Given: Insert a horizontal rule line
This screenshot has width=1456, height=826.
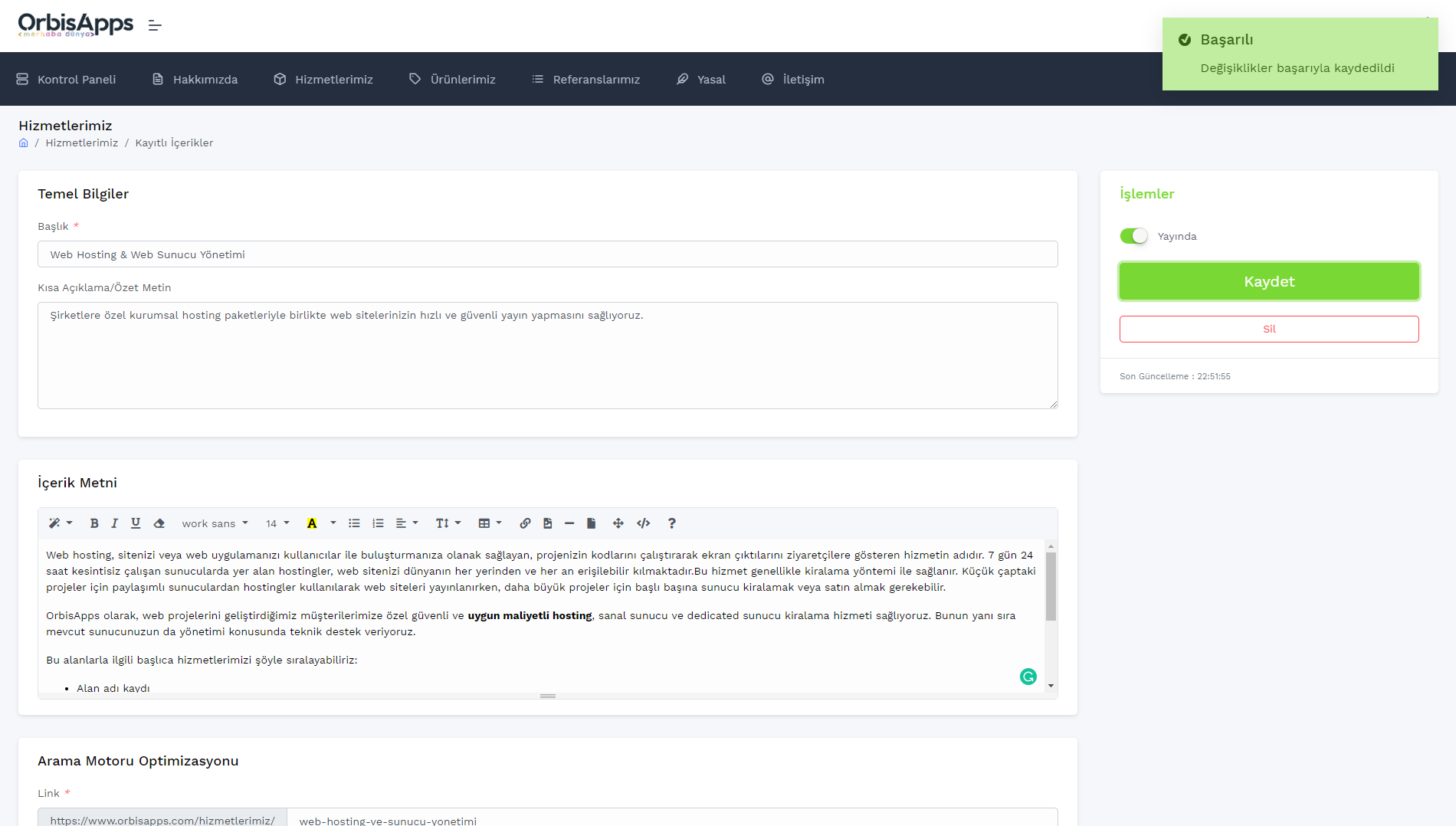Looking at the screenshot, I should tap(569, 523).
